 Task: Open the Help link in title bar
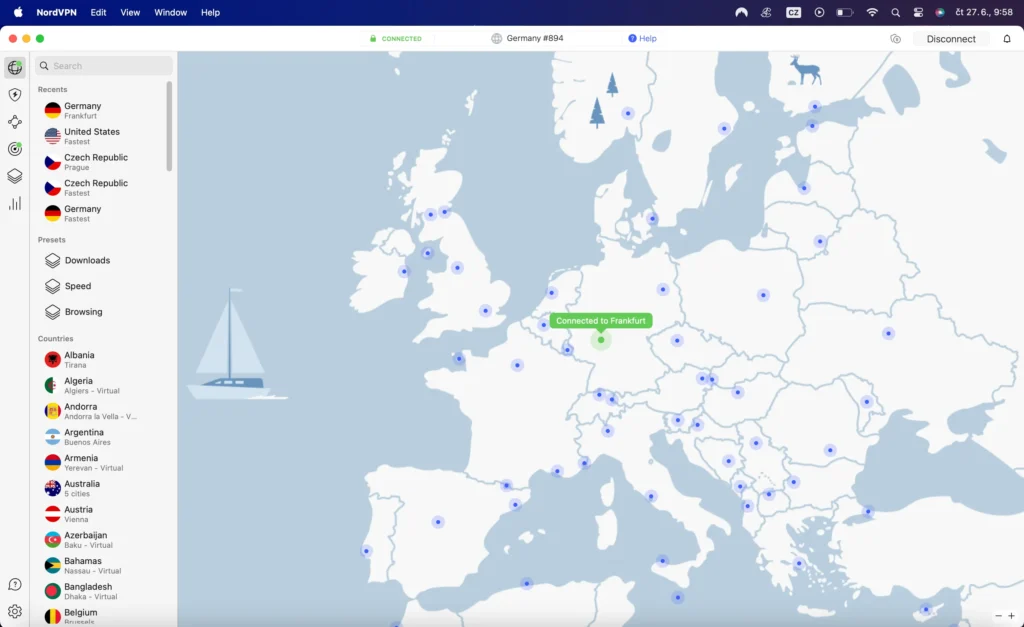coord(642,39)
